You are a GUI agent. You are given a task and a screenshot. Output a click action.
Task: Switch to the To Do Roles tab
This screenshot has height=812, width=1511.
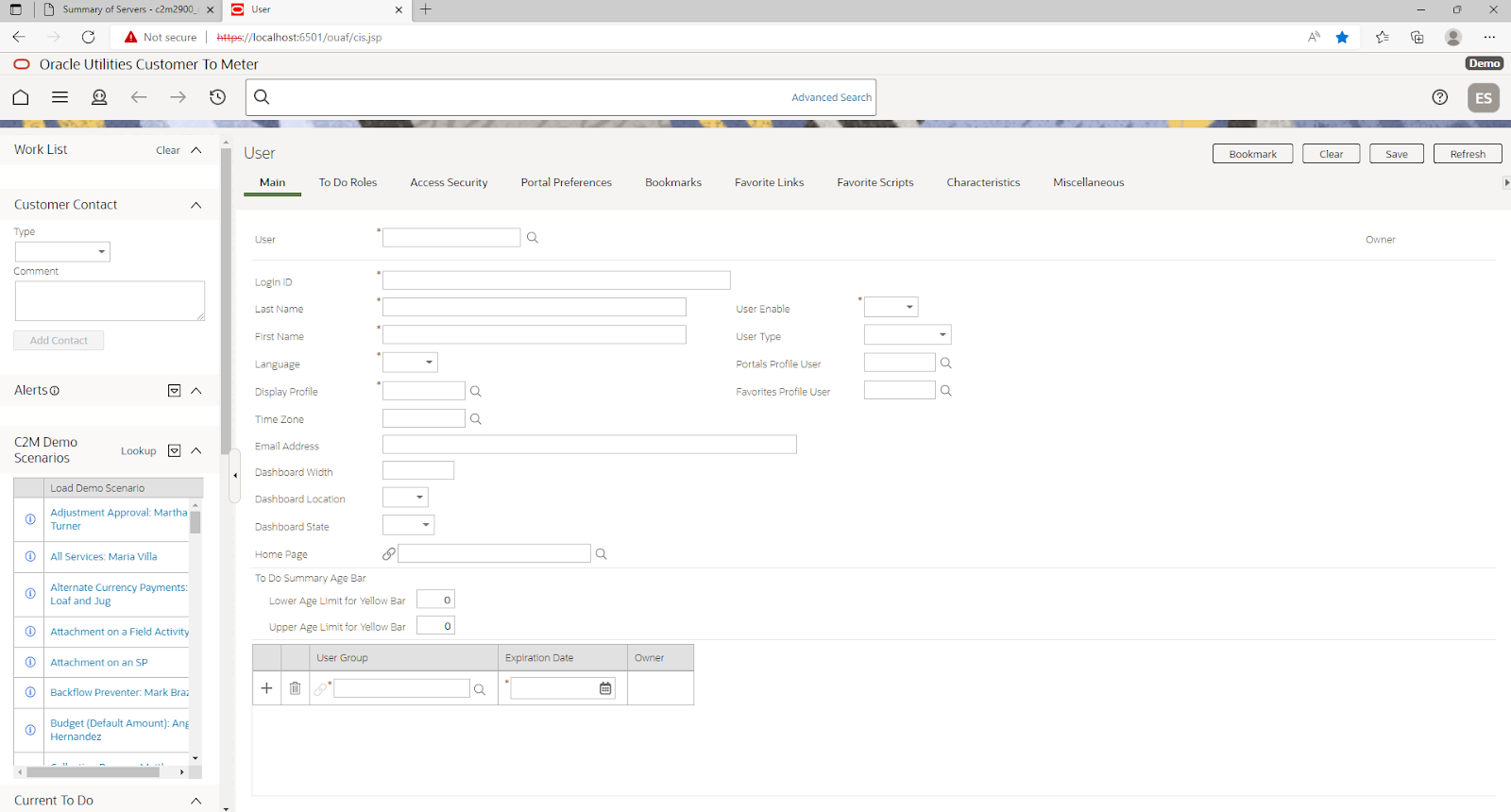(348, 182)
